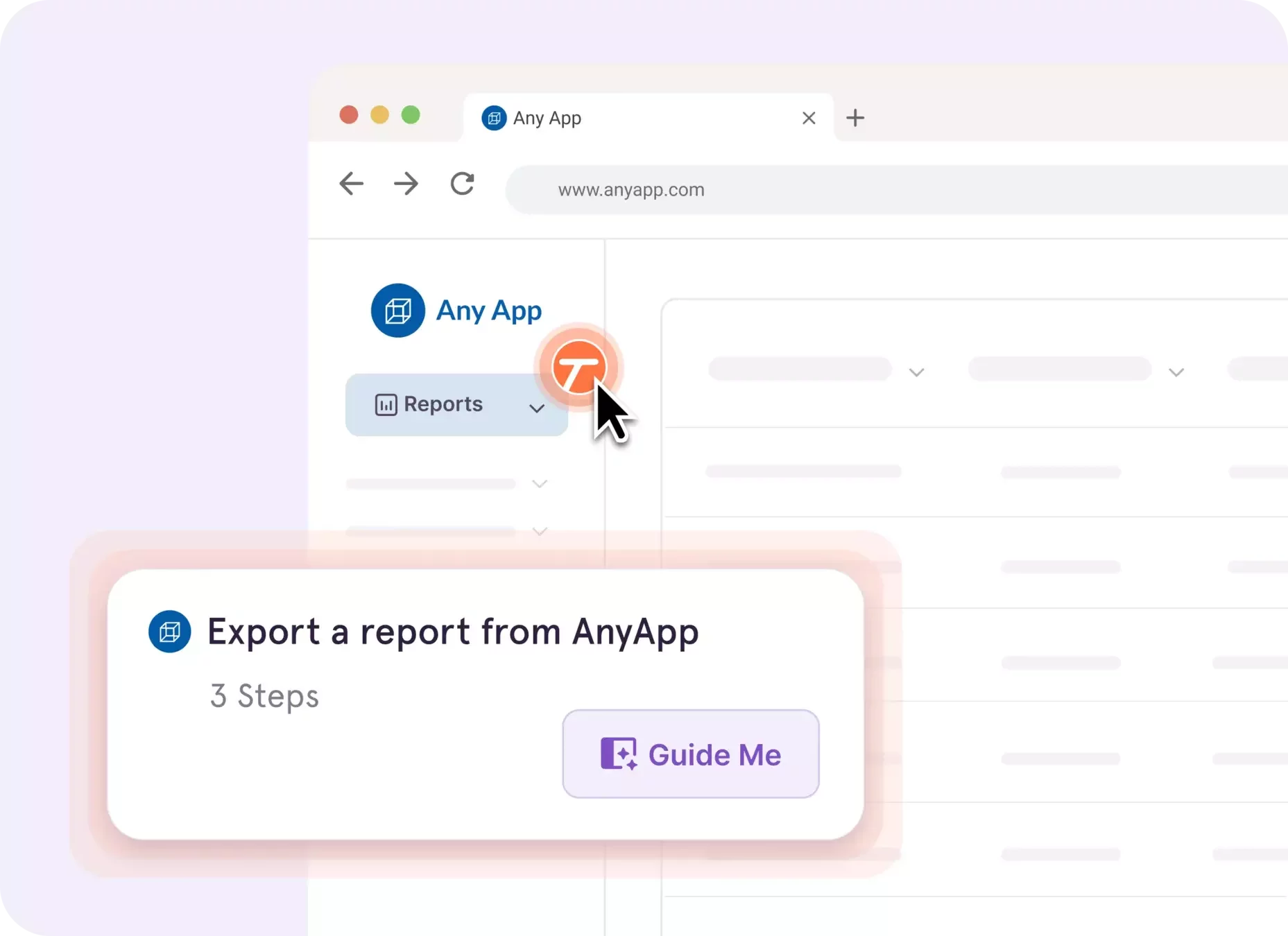Image resolution: width=1288 pixels, height=936 pixels.
Task: Expand the second table filter dropdown chevron
Action: click(x=1176, y=372)
